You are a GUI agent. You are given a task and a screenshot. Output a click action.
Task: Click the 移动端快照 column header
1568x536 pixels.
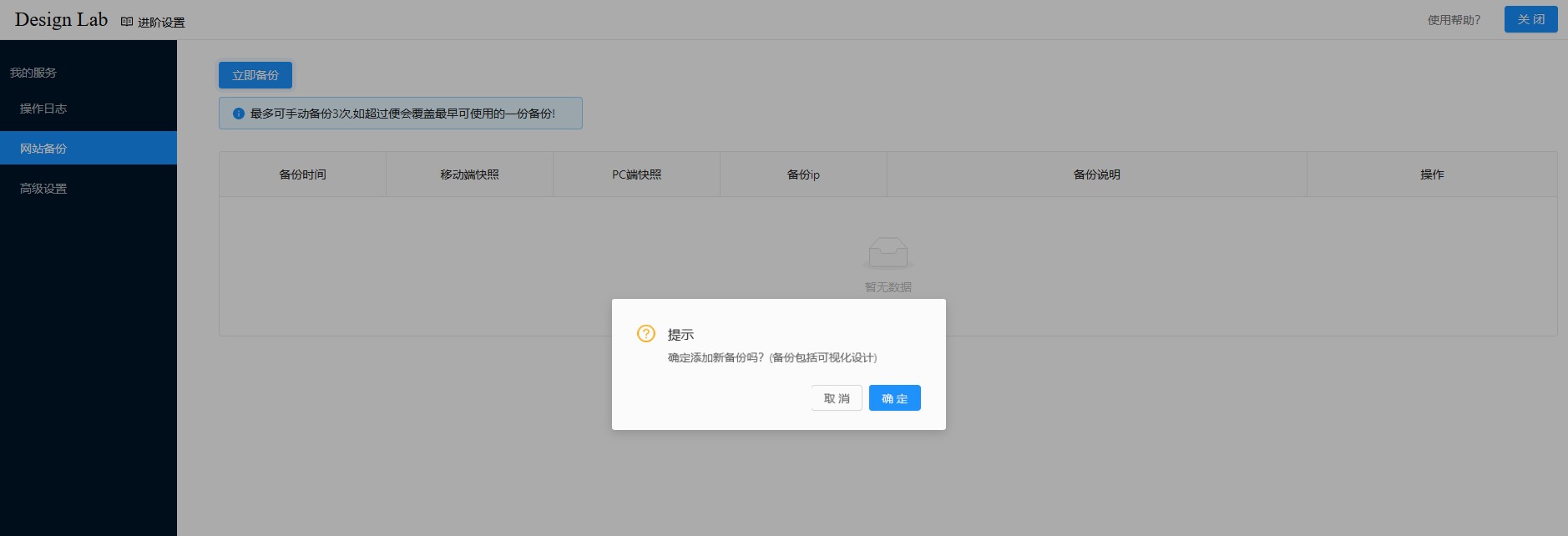[469, 174]
